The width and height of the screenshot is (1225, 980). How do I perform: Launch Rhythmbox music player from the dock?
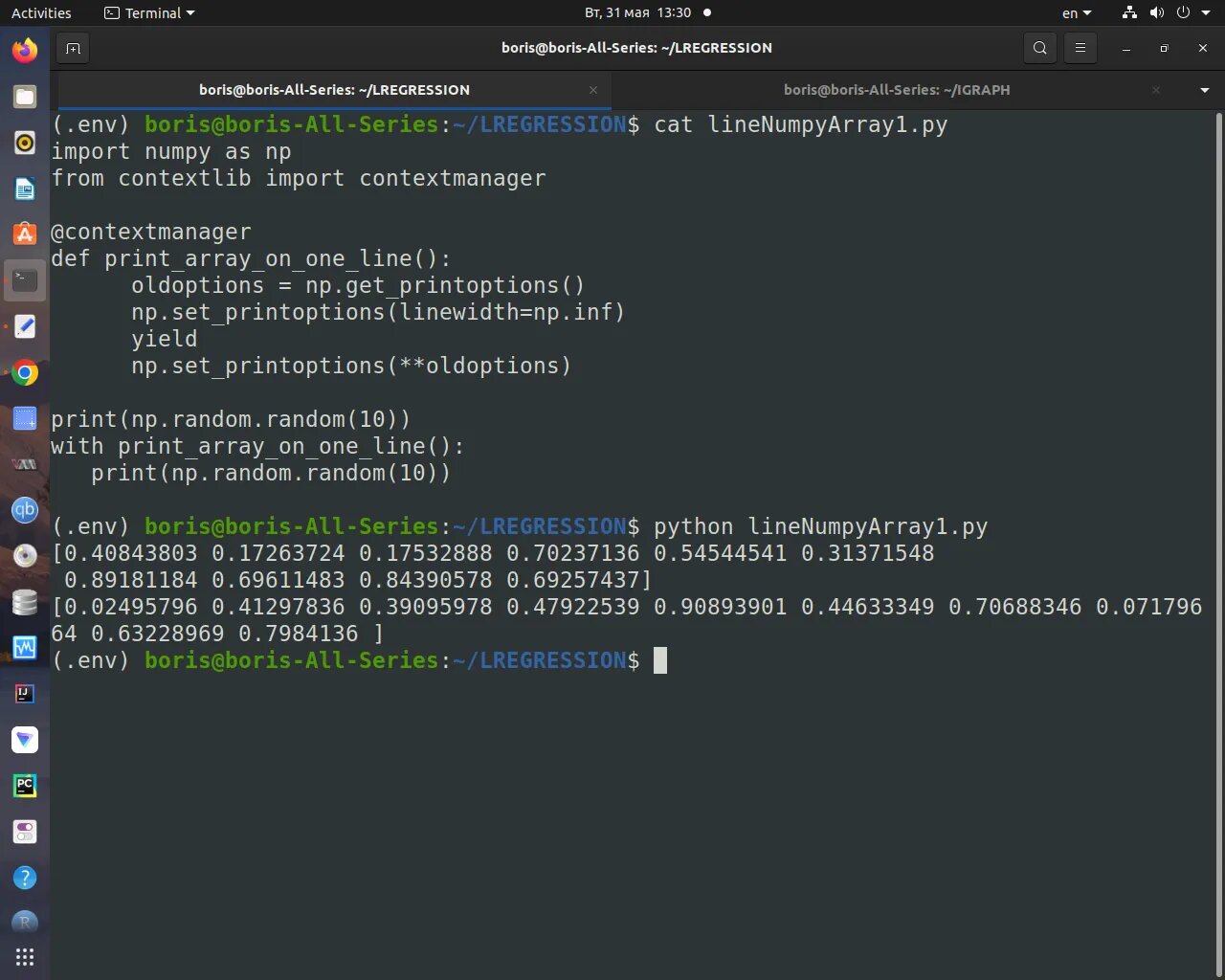click(25, 143)
